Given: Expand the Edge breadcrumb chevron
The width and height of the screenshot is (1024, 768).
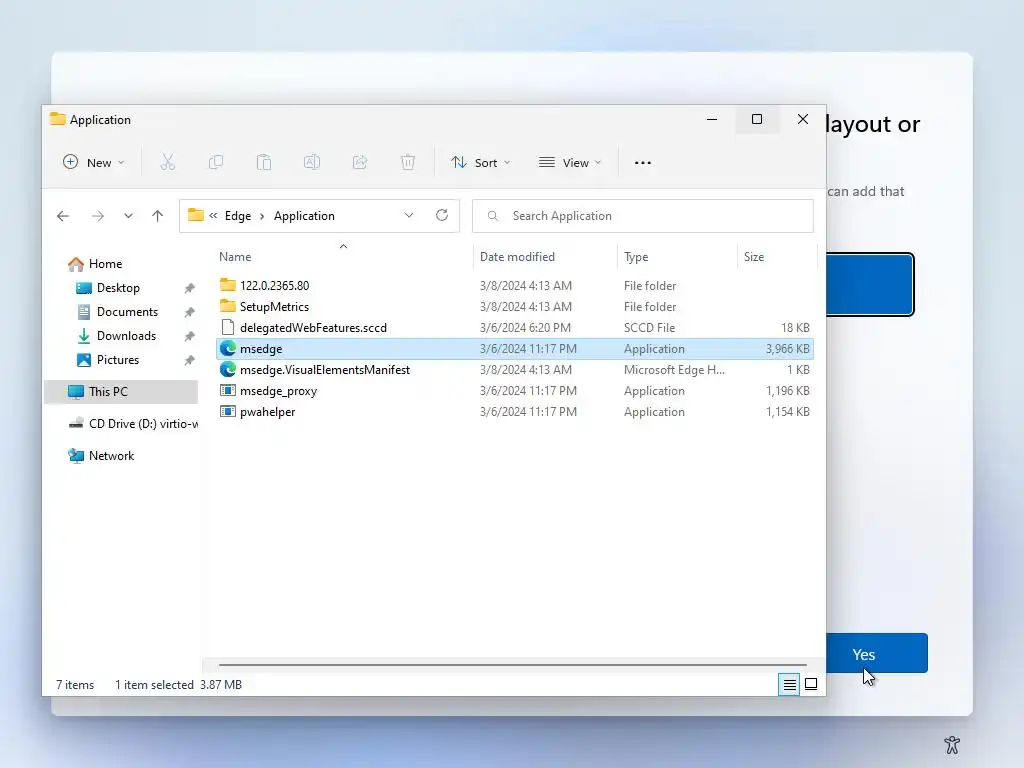Looking at the screenshot, I should pyautogui.click(x=262, y=216).
